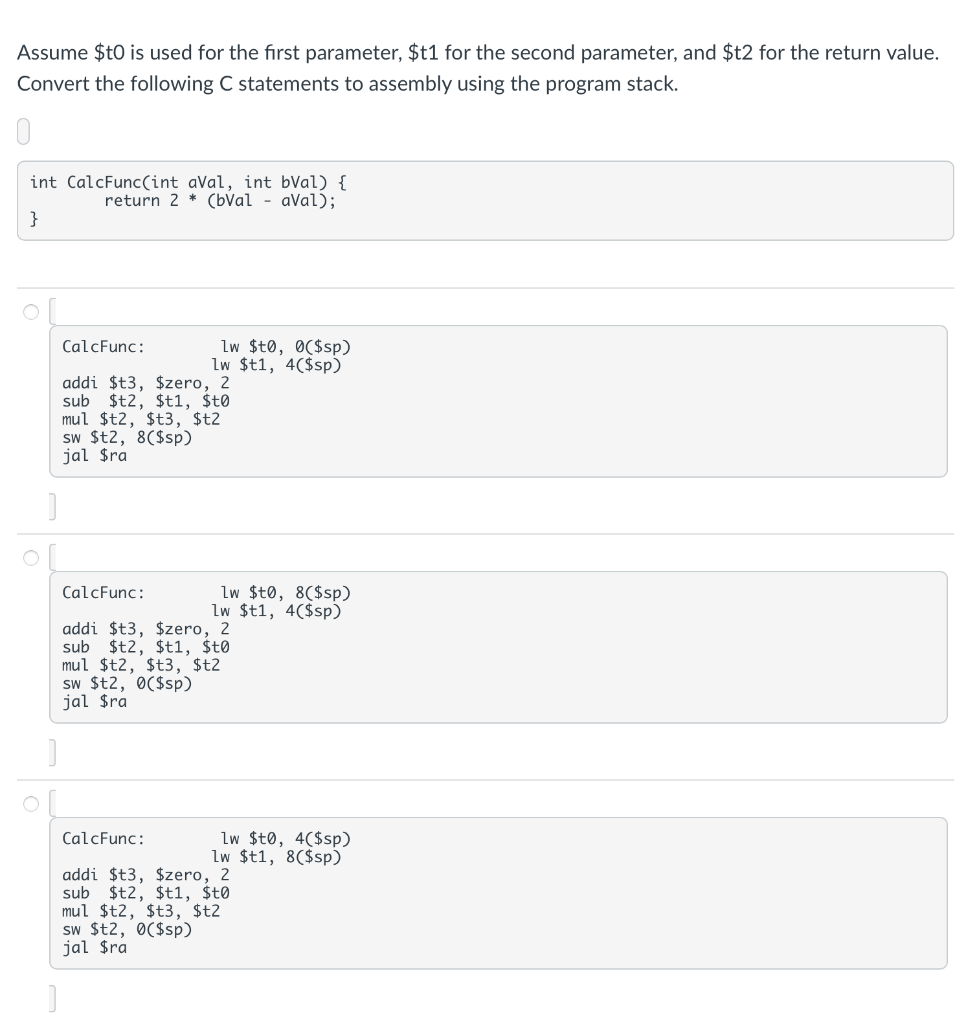
Task: Click the return statement inside the C code block
Action: [218, 199]
